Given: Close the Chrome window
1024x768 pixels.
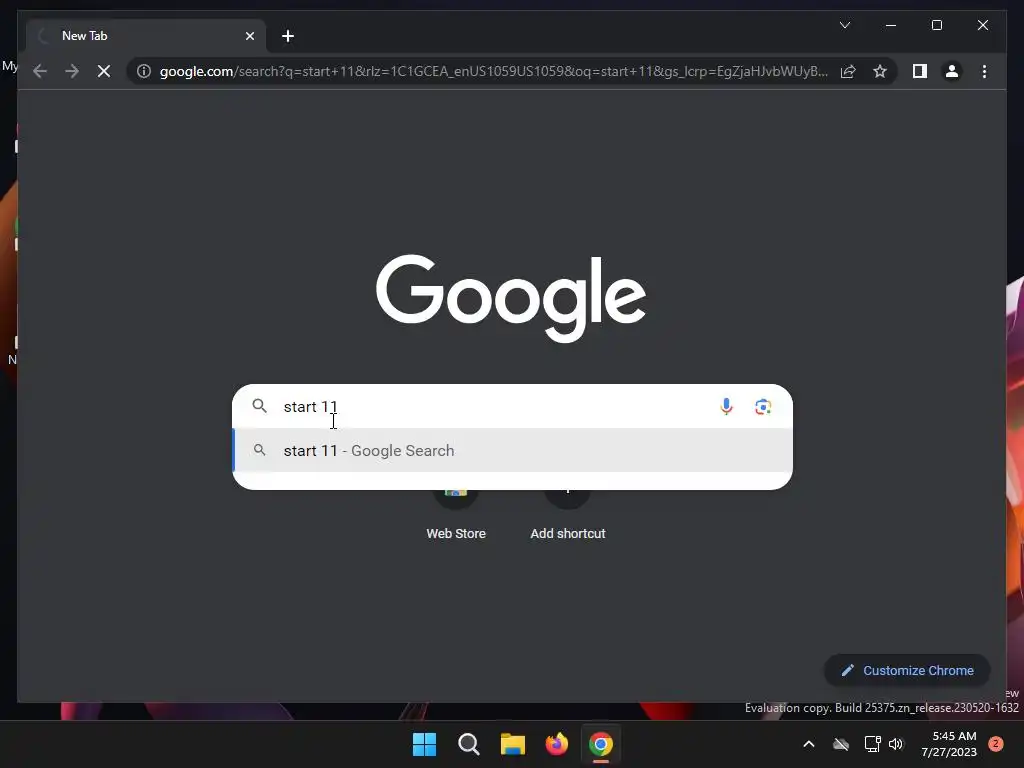Looking at the screenshot, I should pos(982,25).
